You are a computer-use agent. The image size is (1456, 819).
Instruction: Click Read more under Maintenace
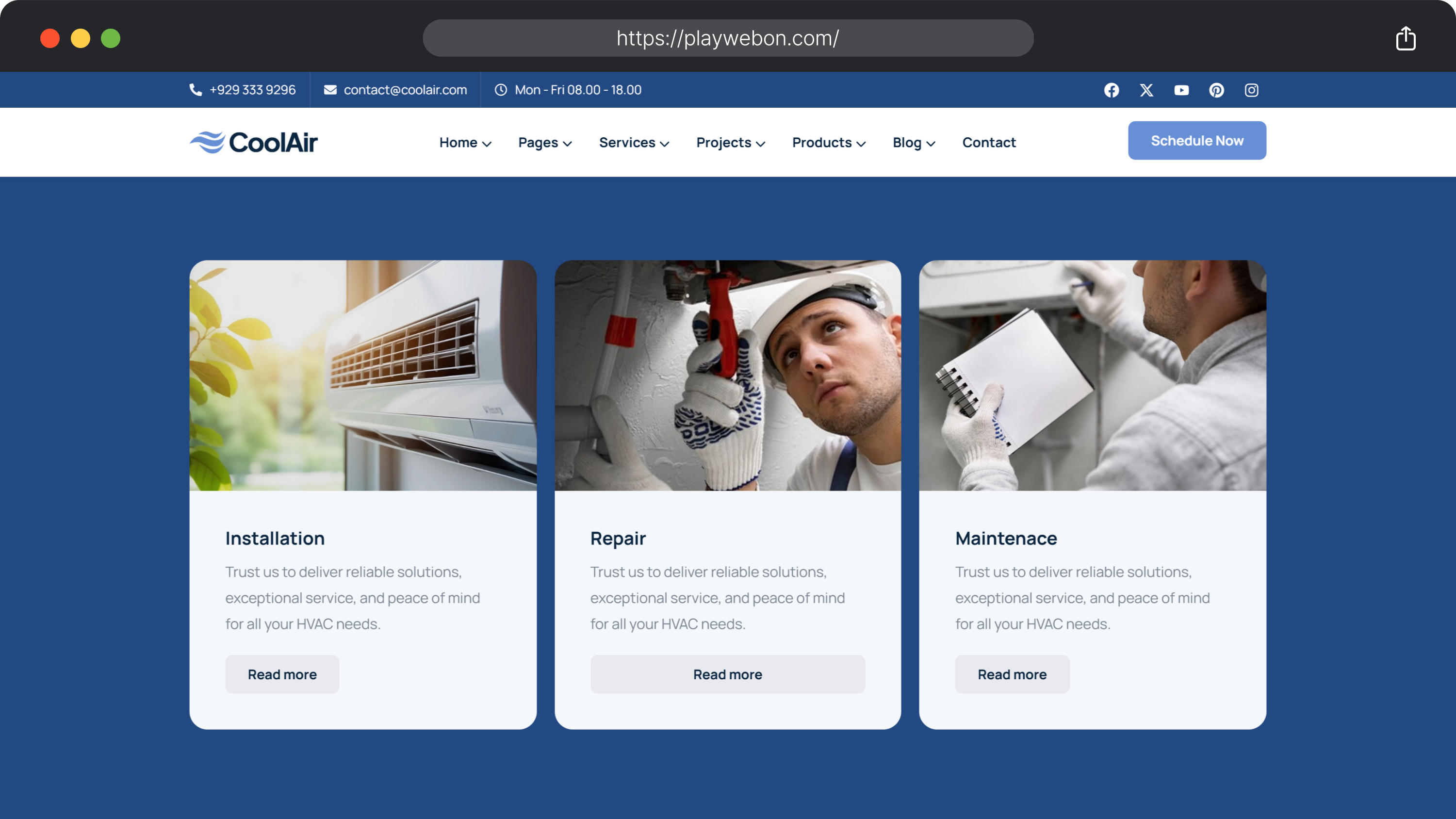[1012, 674]
